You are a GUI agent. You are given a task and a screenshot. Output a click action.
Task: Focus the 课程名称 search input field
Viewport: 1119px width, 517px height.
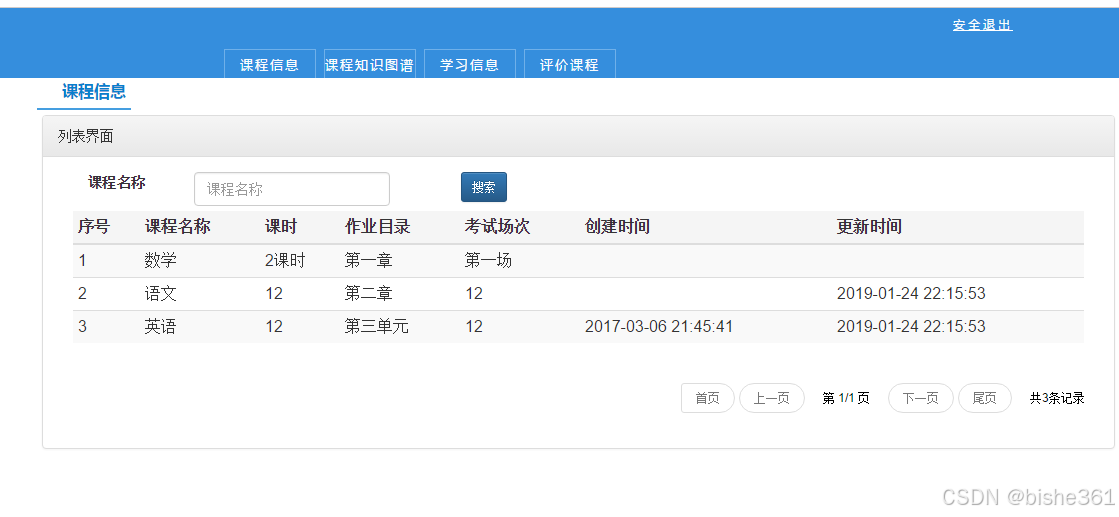[292, 189]
